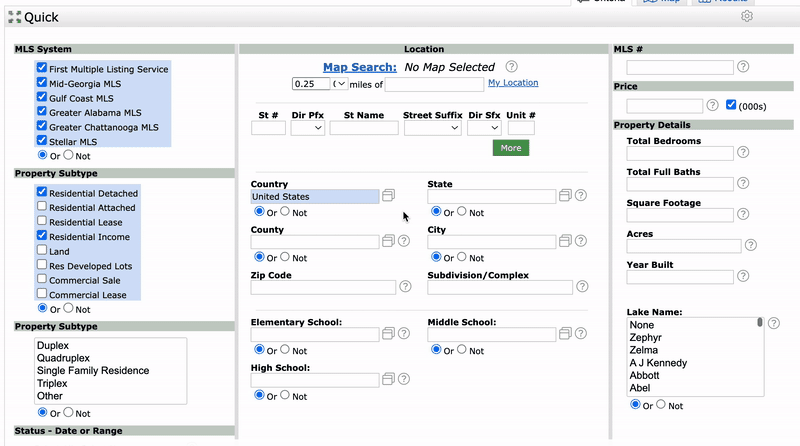Image resolution: width=800 pixels, height=446 pixels.
Task: Expand the Dir Pfx dropdown
Action: click(308, 128)
